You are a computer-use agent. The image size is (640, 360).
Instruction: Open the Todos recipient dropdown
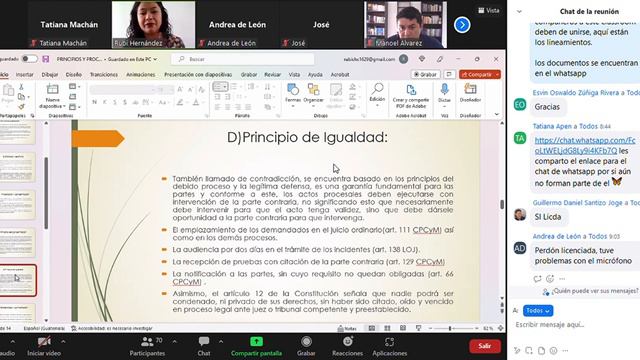pyautogui.click(x=538, y=311)
